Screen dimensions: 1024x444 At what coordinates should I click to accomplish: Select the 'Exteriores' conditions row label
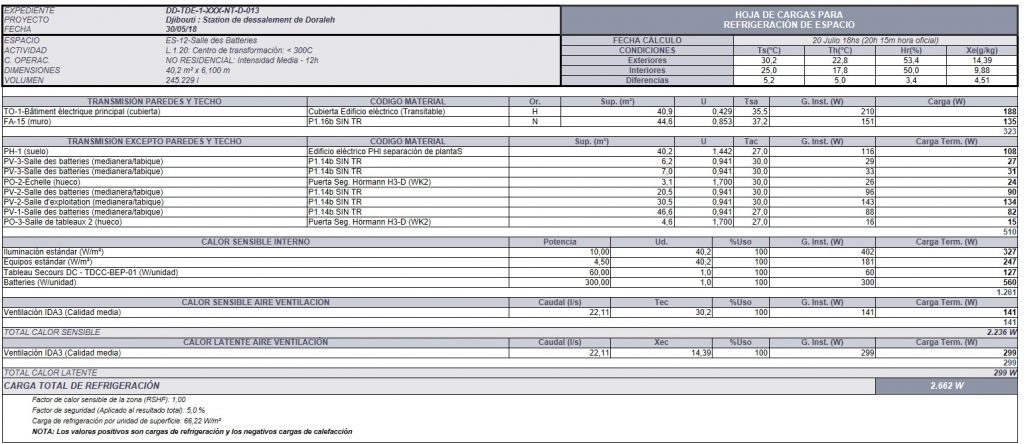647,60
